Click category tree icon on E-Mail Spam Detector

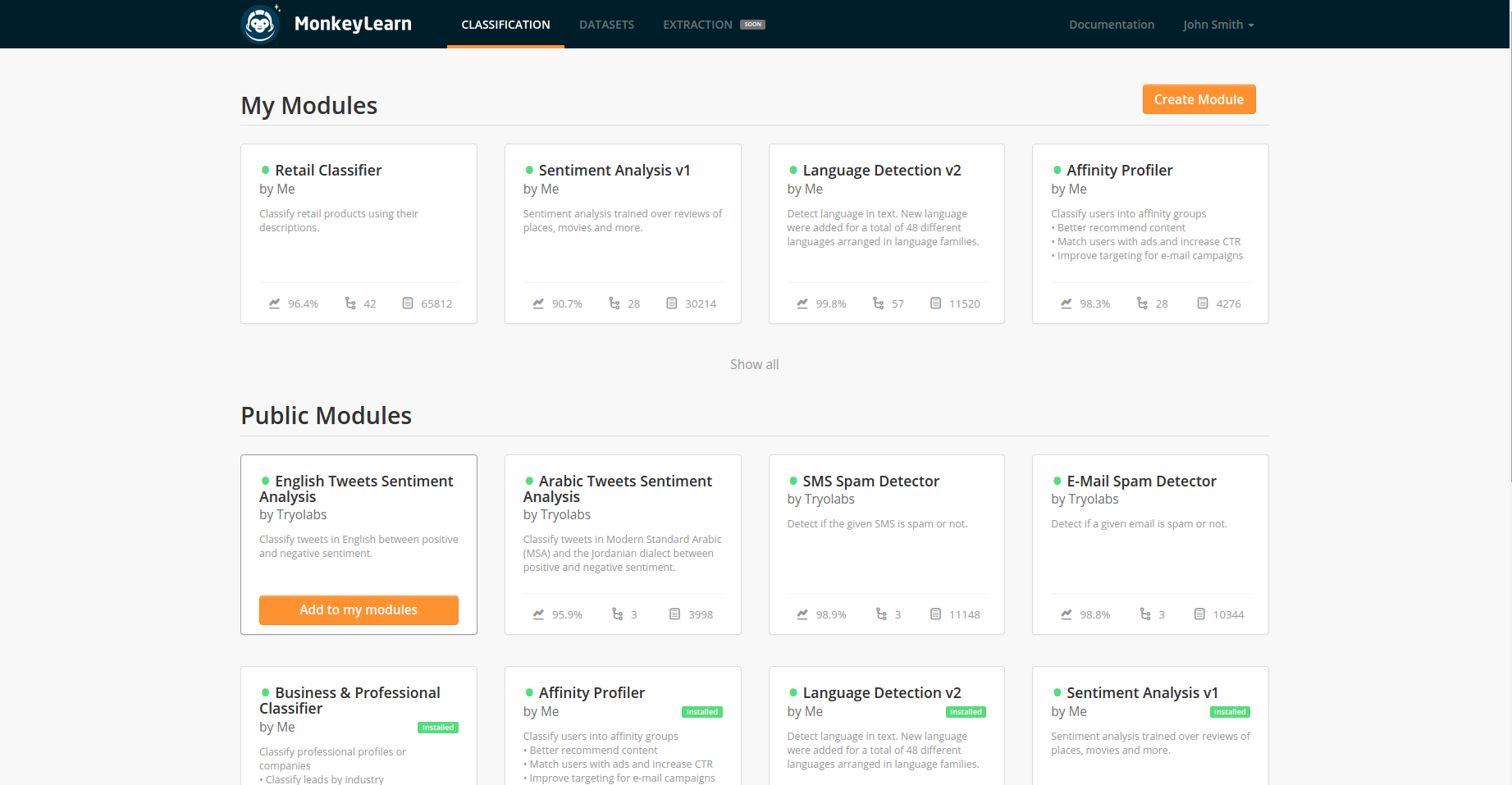(1145, 614)
